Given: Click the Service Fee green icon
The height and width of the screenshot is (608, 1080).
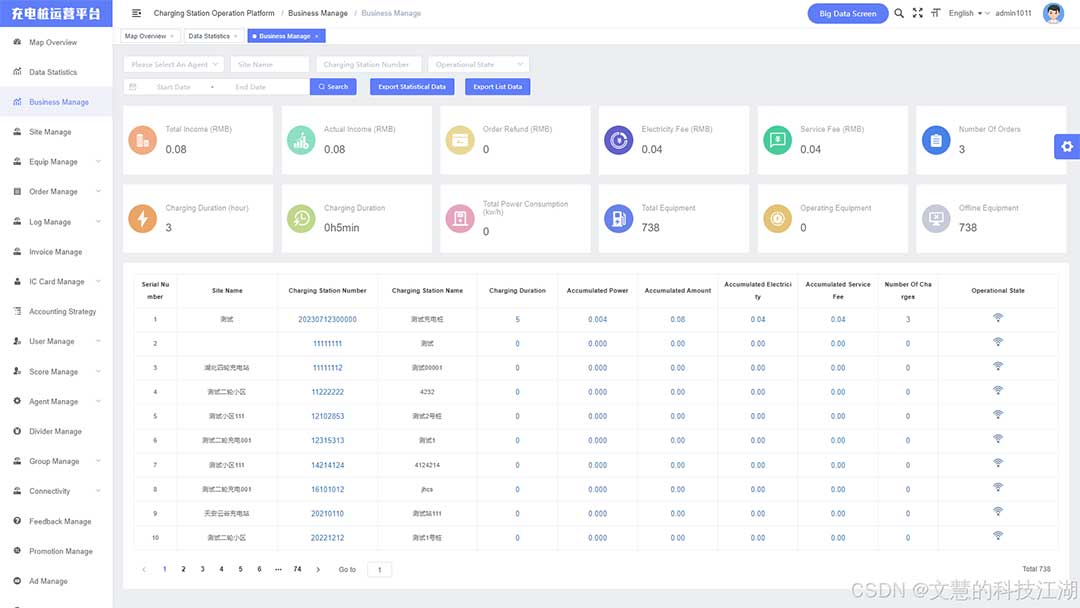Looking at the screenshot, I should click(x=778, y=140).
